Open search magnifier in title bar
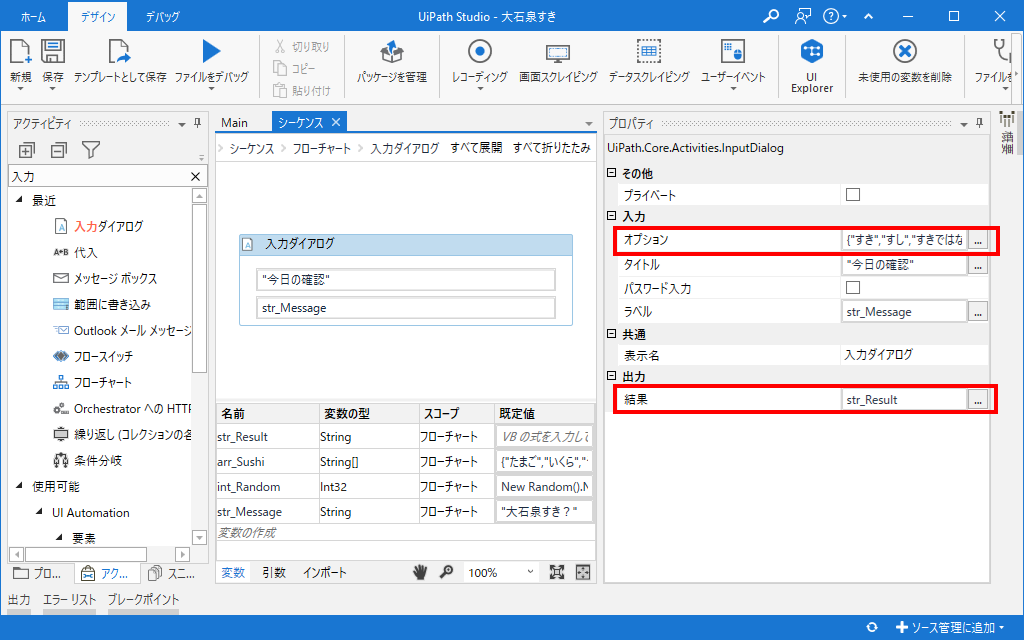This screenshot has width=1024, height=640. (x=771, y=16)
